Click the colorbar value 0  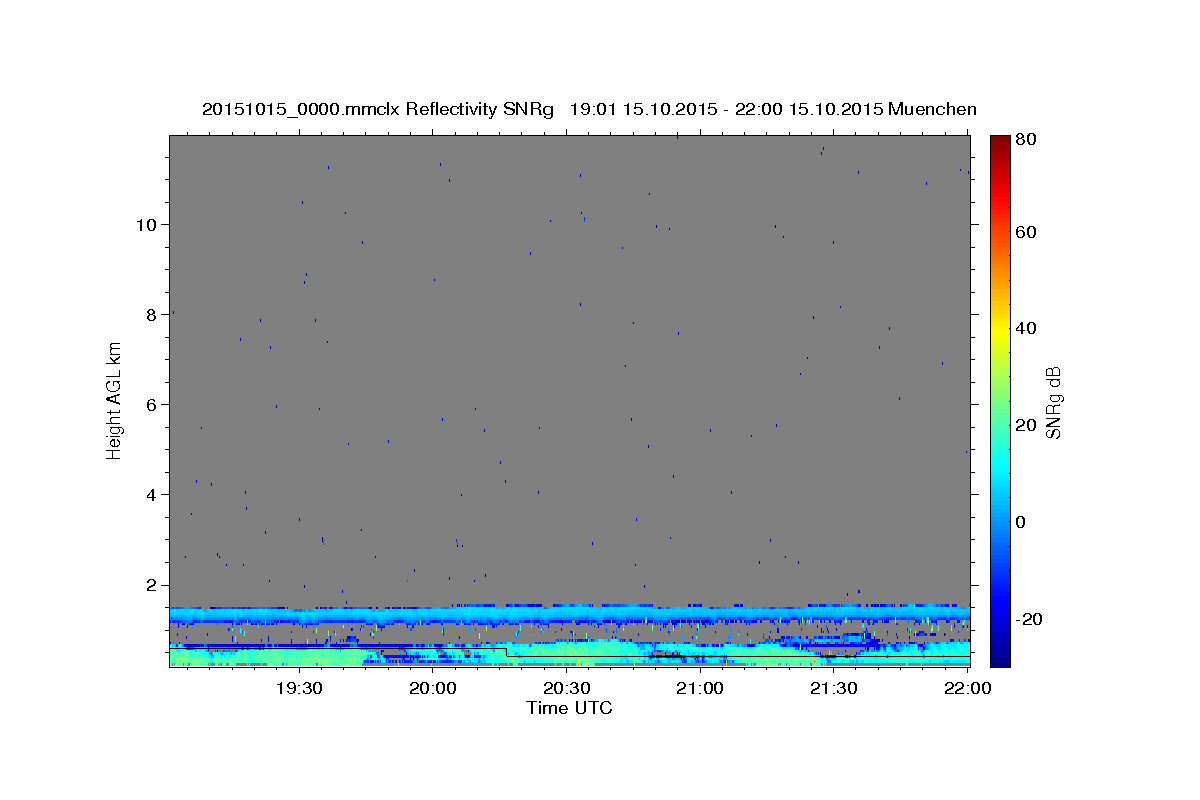(x=1023, y=522)
